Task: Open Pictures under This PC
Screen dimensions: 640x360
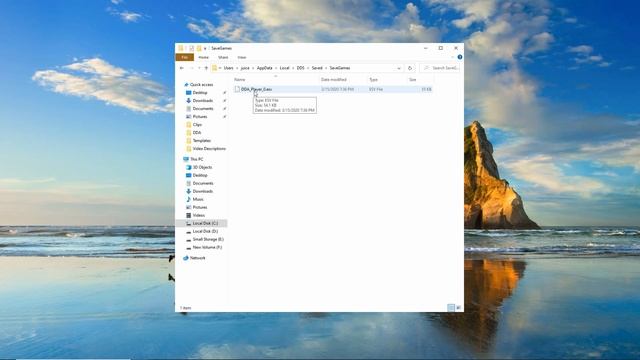Action: click(200, 207)
